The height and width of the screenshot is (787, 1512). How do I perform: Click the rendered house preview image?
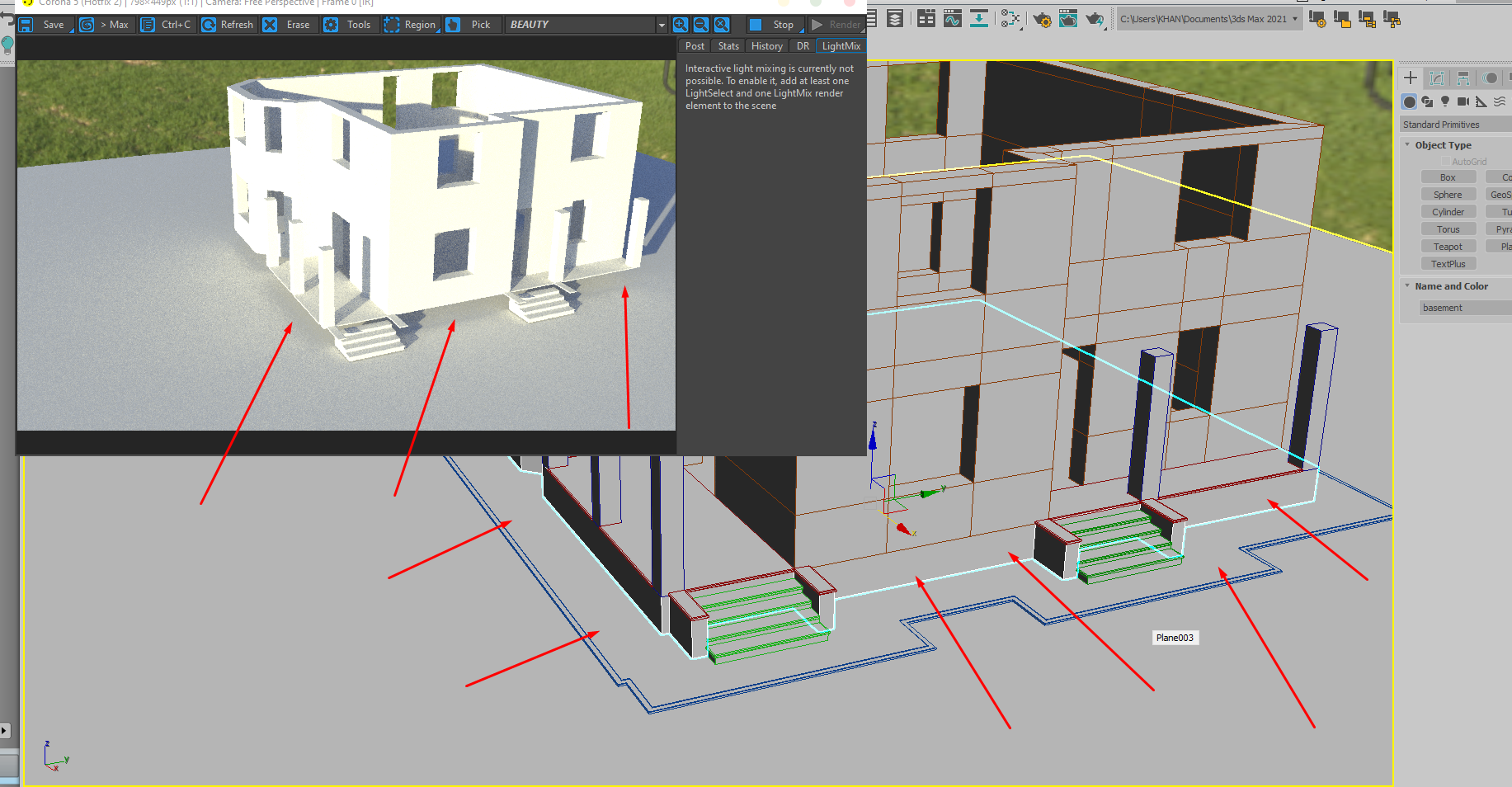346,245
